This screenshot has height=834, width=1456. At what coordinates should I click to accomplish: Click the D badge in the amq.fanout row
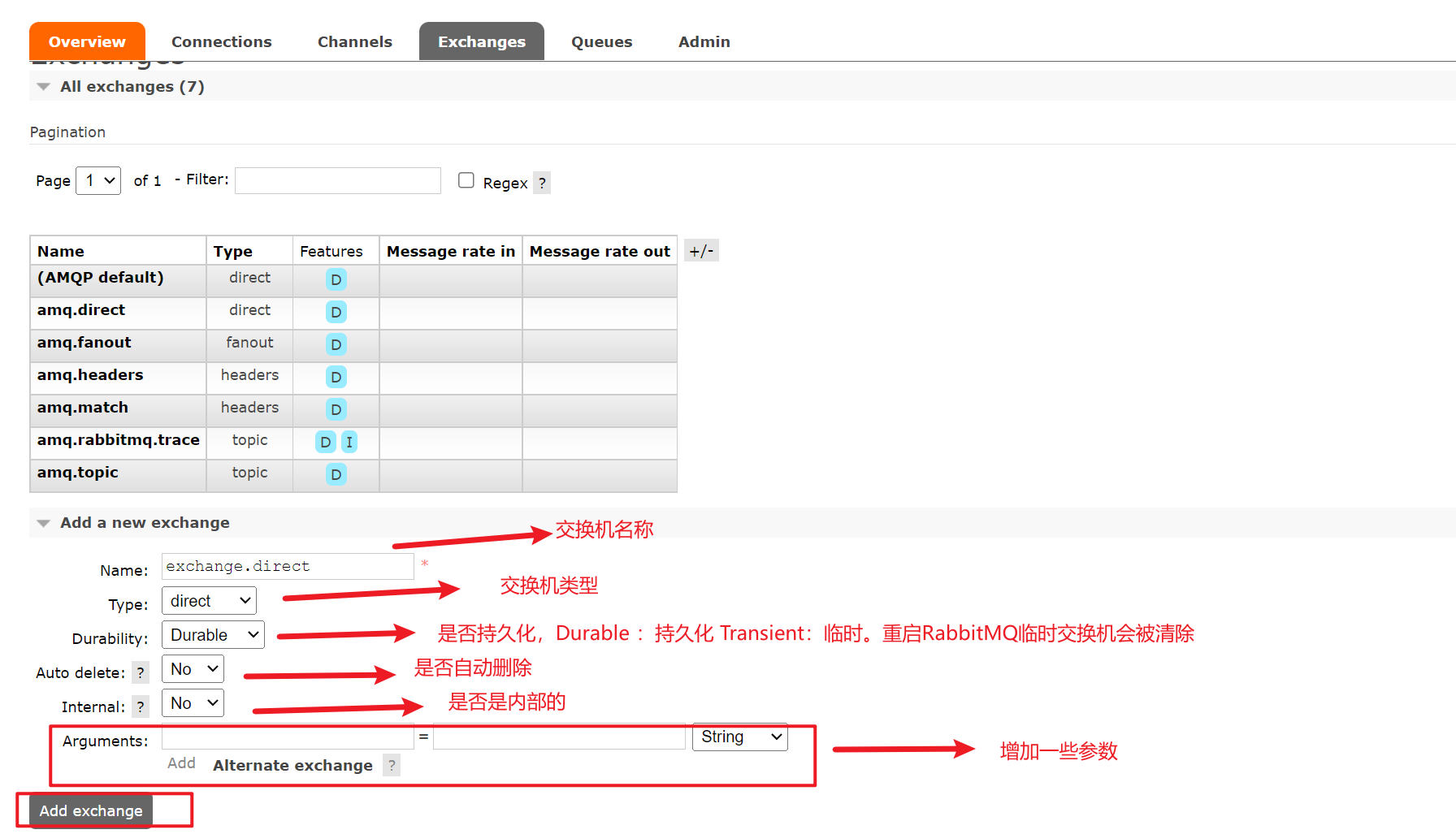336,344
